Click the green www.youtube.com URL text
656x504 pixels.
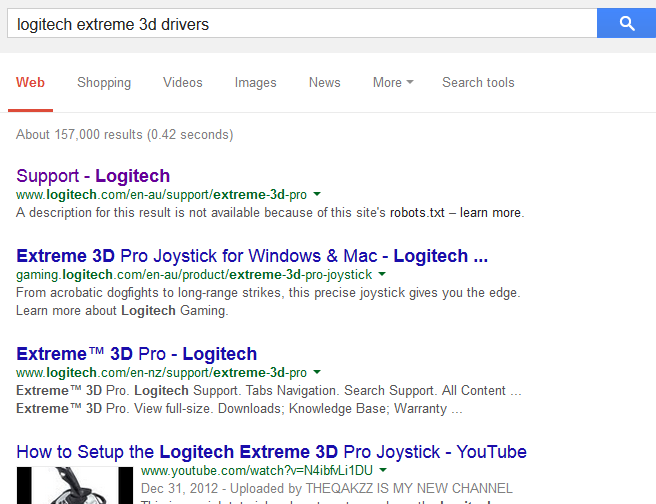click(x=256, y=470)
